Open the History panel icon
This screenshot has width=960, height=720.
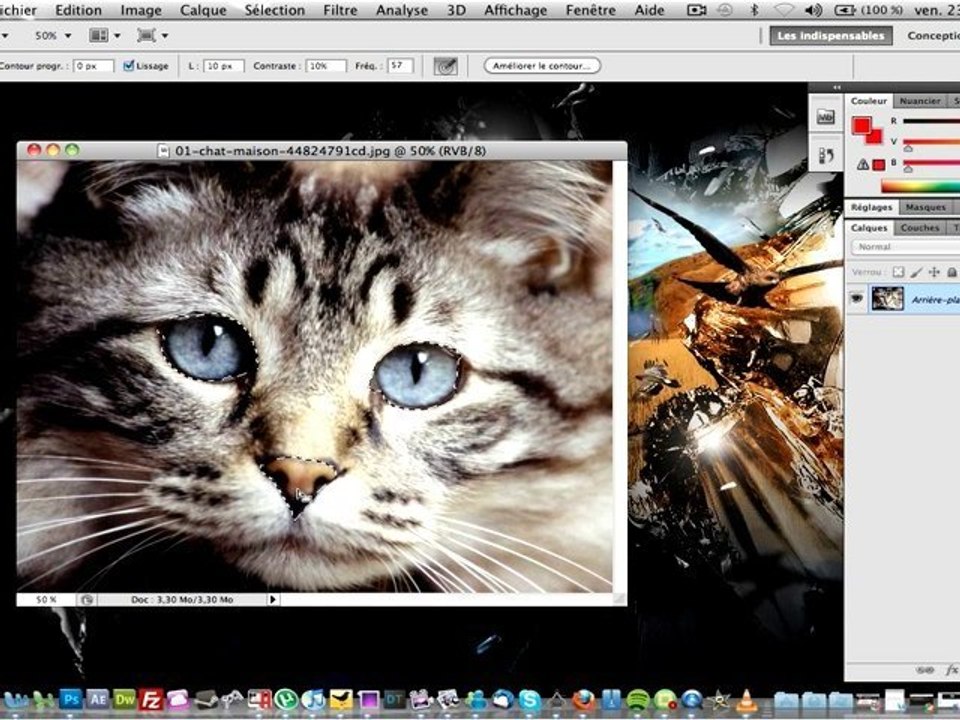825,156
